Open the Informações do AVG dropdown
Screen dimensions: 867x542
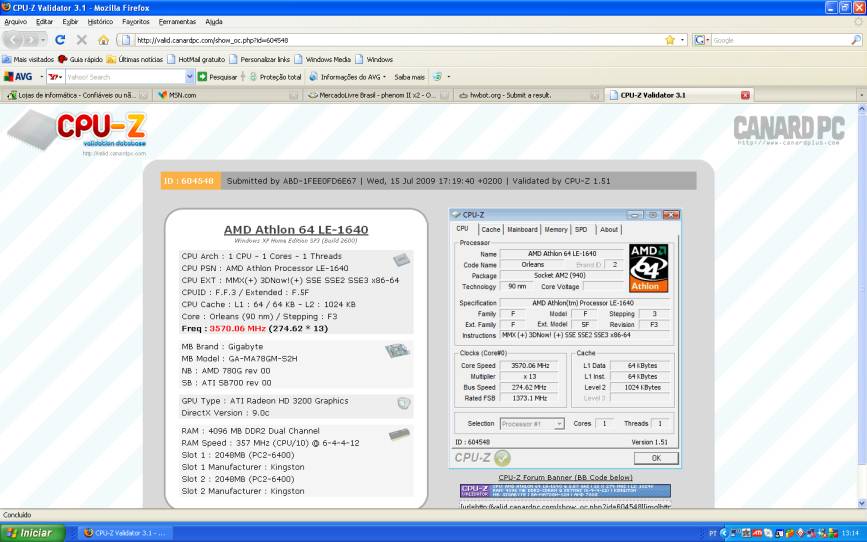point(348,77)
